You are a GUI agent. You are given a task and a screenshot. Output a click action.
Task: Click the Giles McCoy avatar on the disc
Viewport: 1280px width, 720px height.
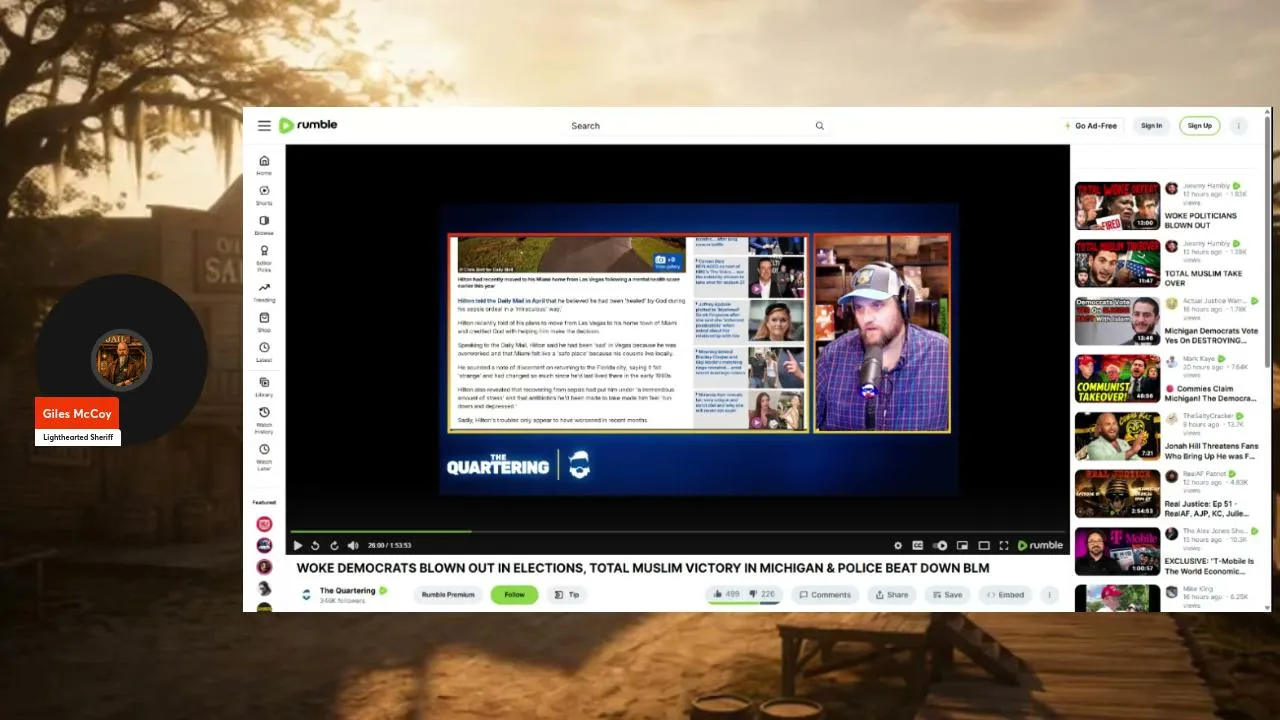(121, 359)
